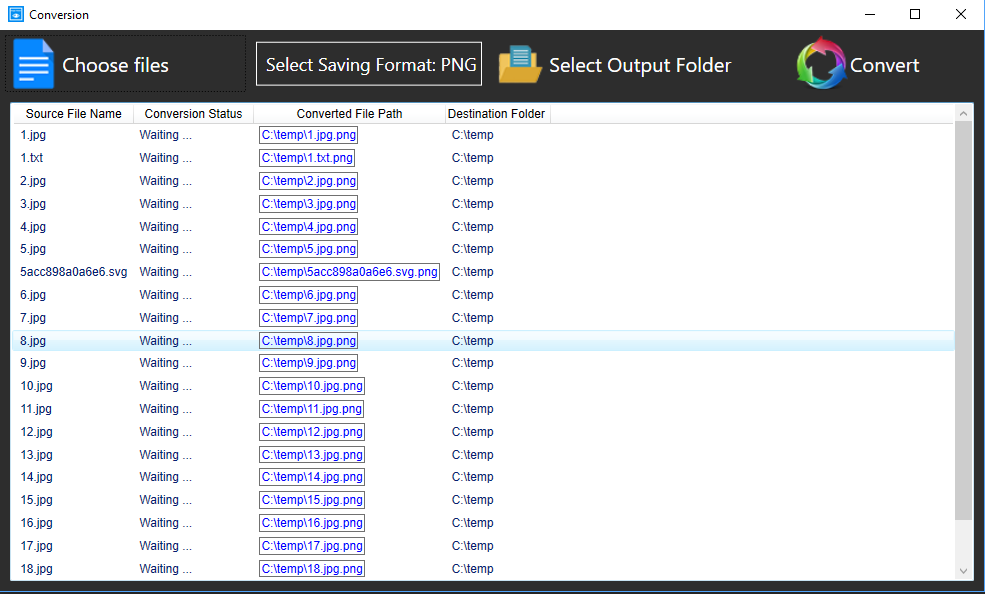Open the Select Saving Format: PNG selector
Viewport: 985px width, 594px height.
click(x=369, y=65)
